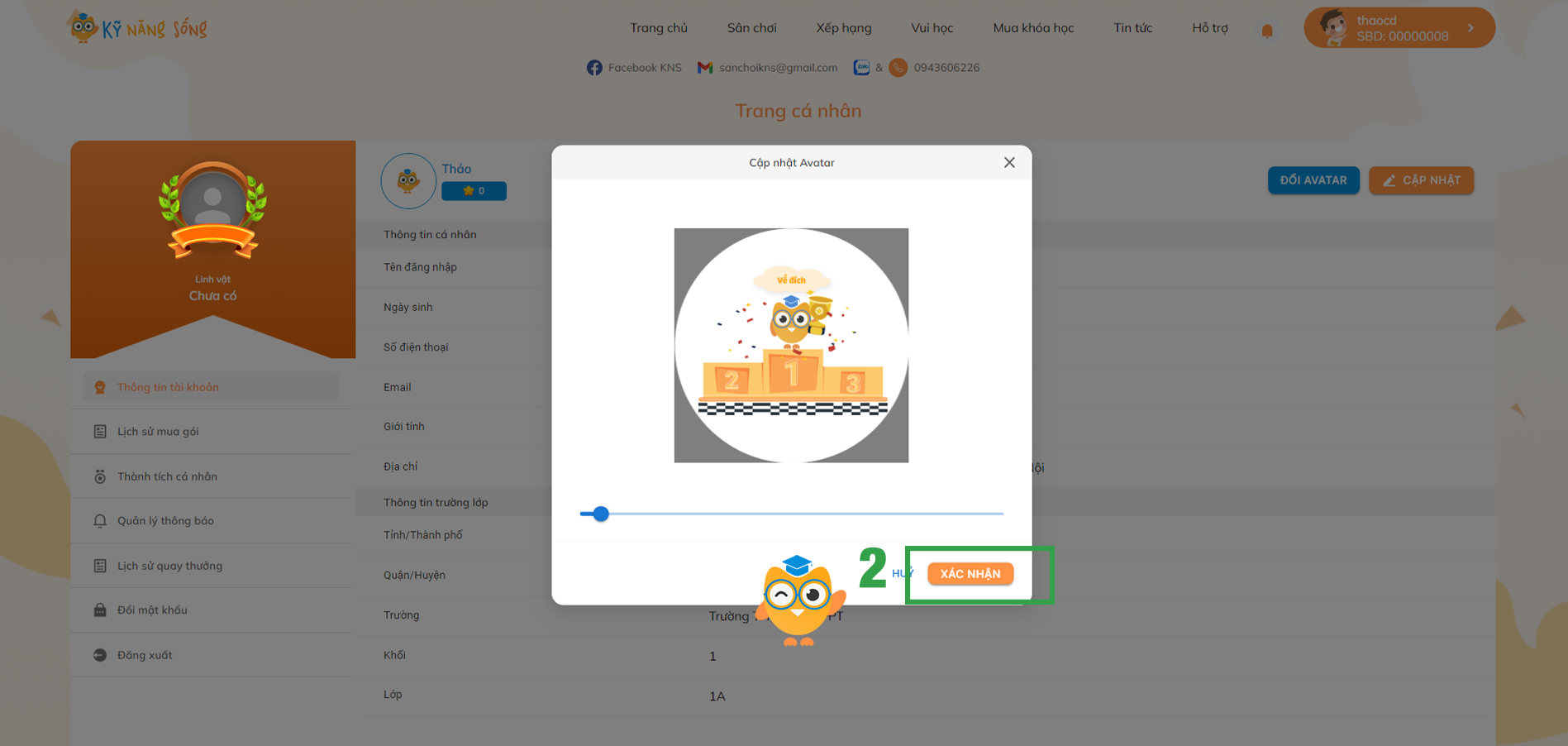The height and width of the screenshot is (746, 1568).
Task: Open the Mua khóa học menu item
Action: click(x=1032, y=28)
